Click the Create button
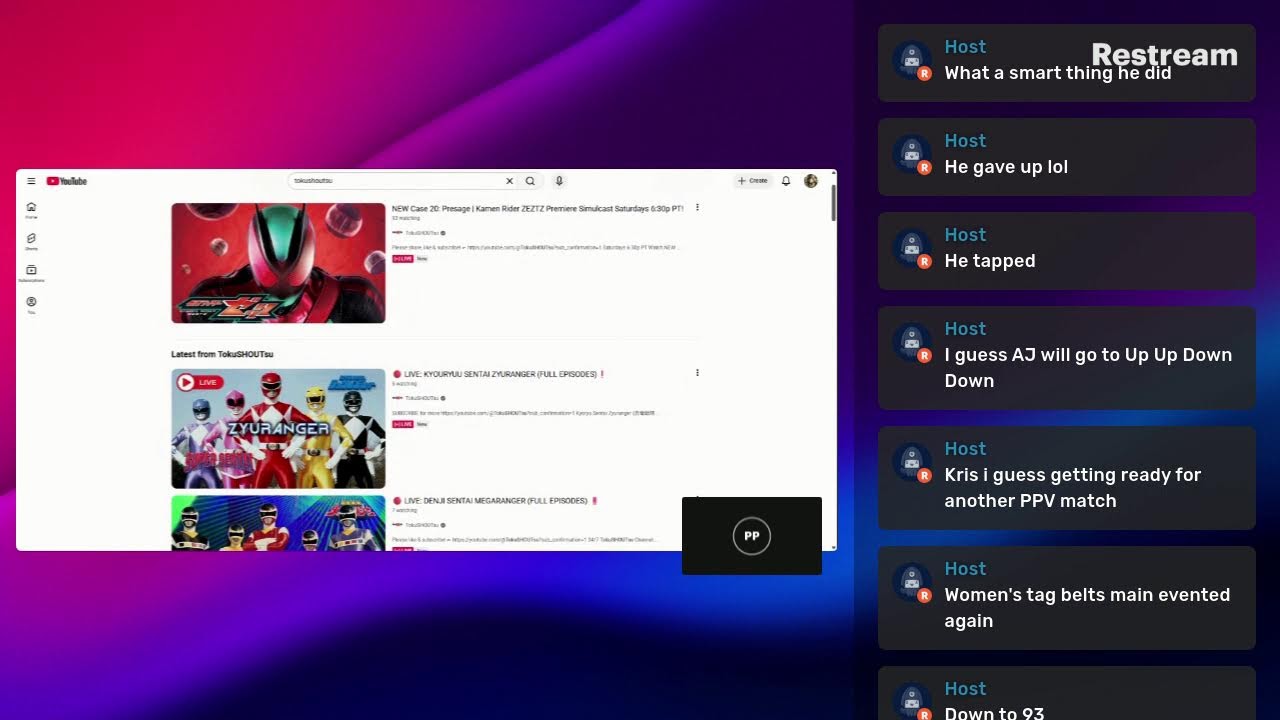The width and height of the screenshot is (1280, 720). point(753,181)
